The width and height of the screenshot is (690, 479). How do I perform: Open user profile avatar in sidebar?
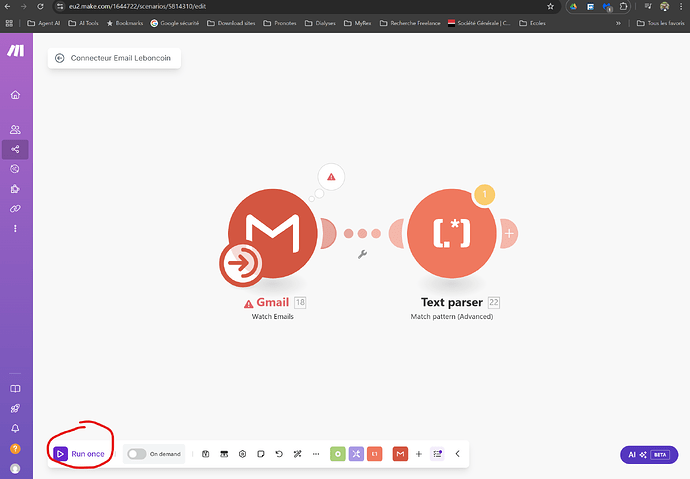pos(15,468)
